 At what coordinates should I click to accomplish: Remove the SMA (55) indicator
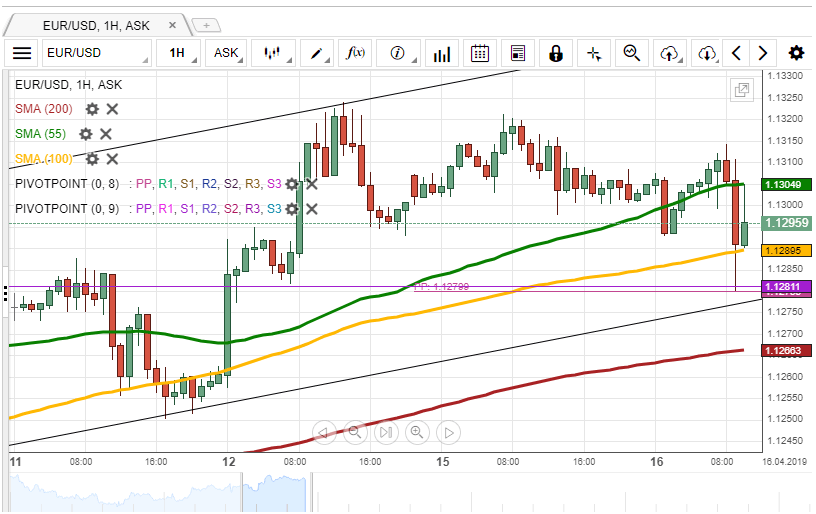pos(106,134)
